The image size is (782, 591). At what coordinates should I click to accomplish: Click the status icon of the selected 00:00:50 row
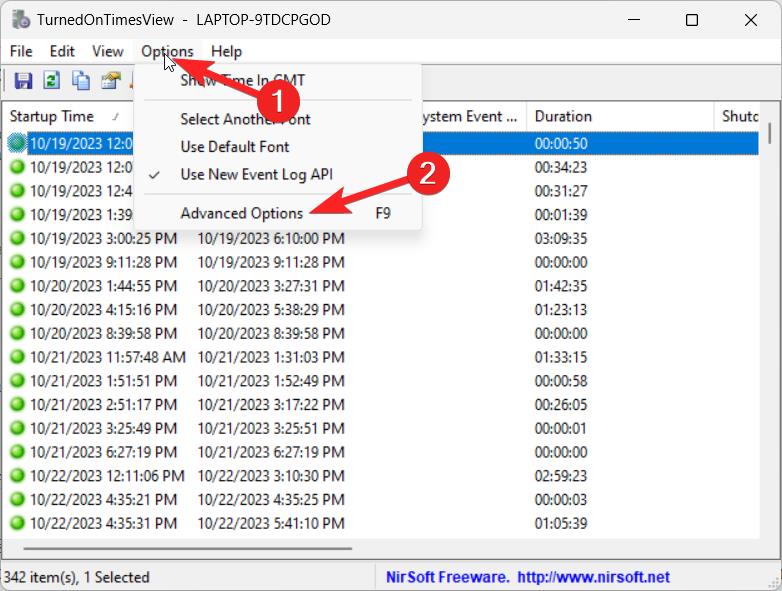(x=17, y=143)
